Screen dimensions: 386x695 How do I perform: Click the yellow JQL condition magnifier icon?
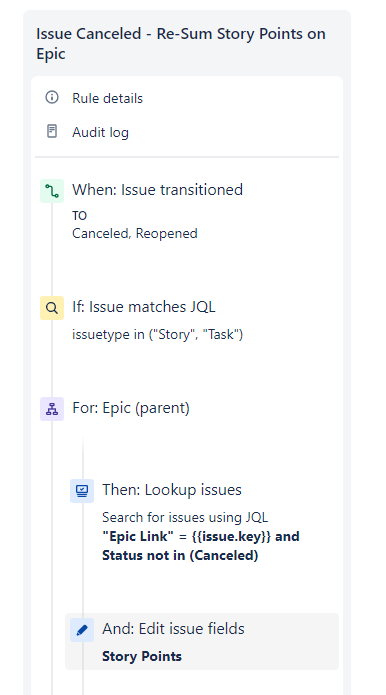(52, 308)
